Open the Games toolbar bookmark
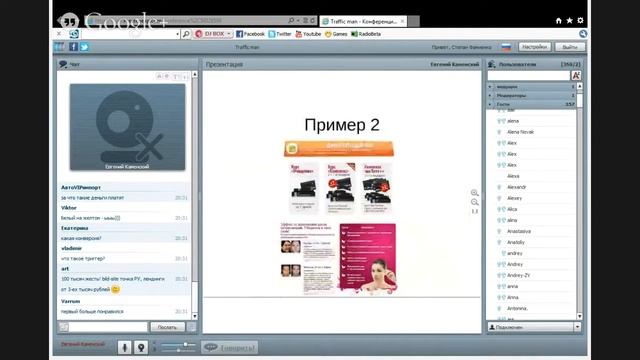Screen dimensions: 640x360 [336, 34]
